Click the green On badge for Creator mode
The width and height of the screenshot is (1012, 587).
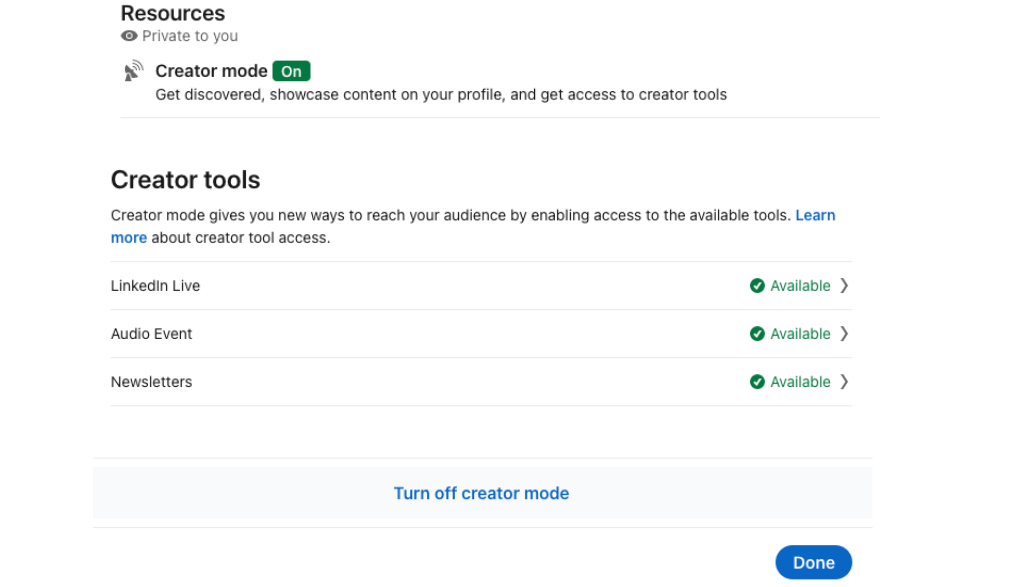[x=291, y=71]
